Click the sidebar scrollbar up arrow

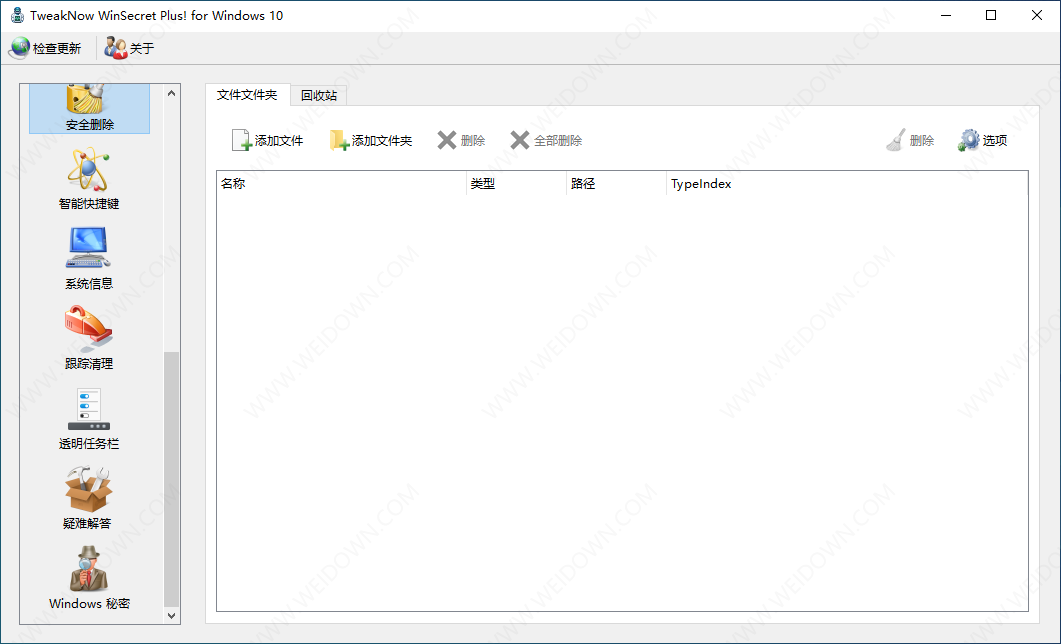pos(171,93)
